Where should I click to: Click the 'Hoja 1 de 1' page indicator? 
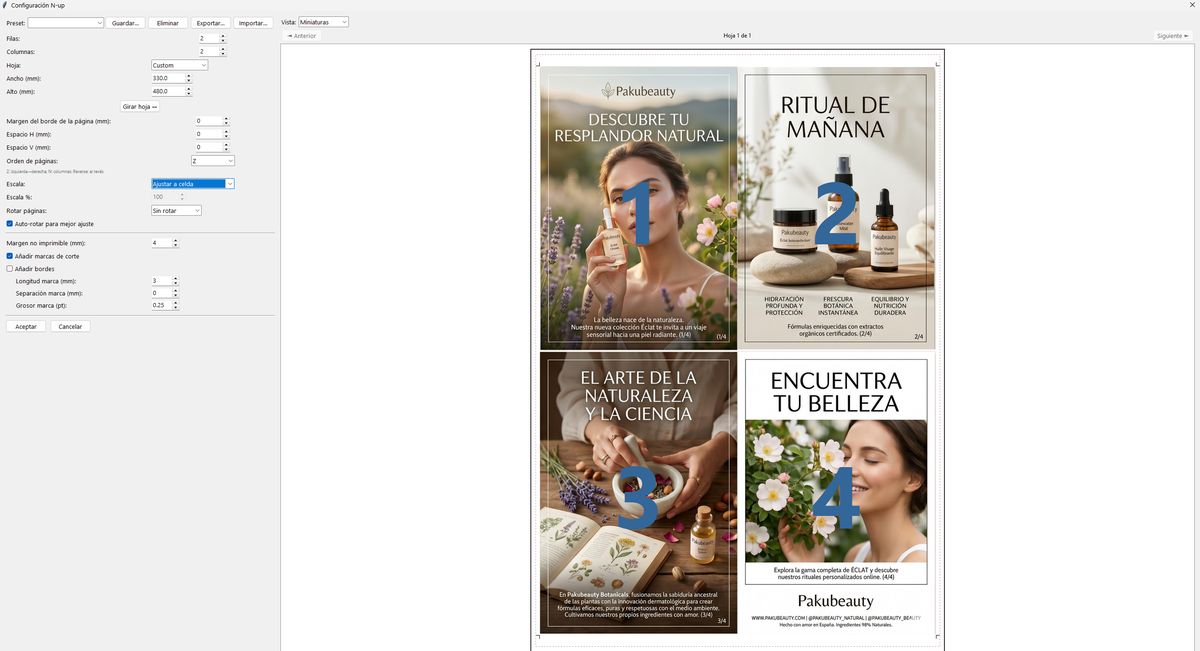(x=737, y=36)
